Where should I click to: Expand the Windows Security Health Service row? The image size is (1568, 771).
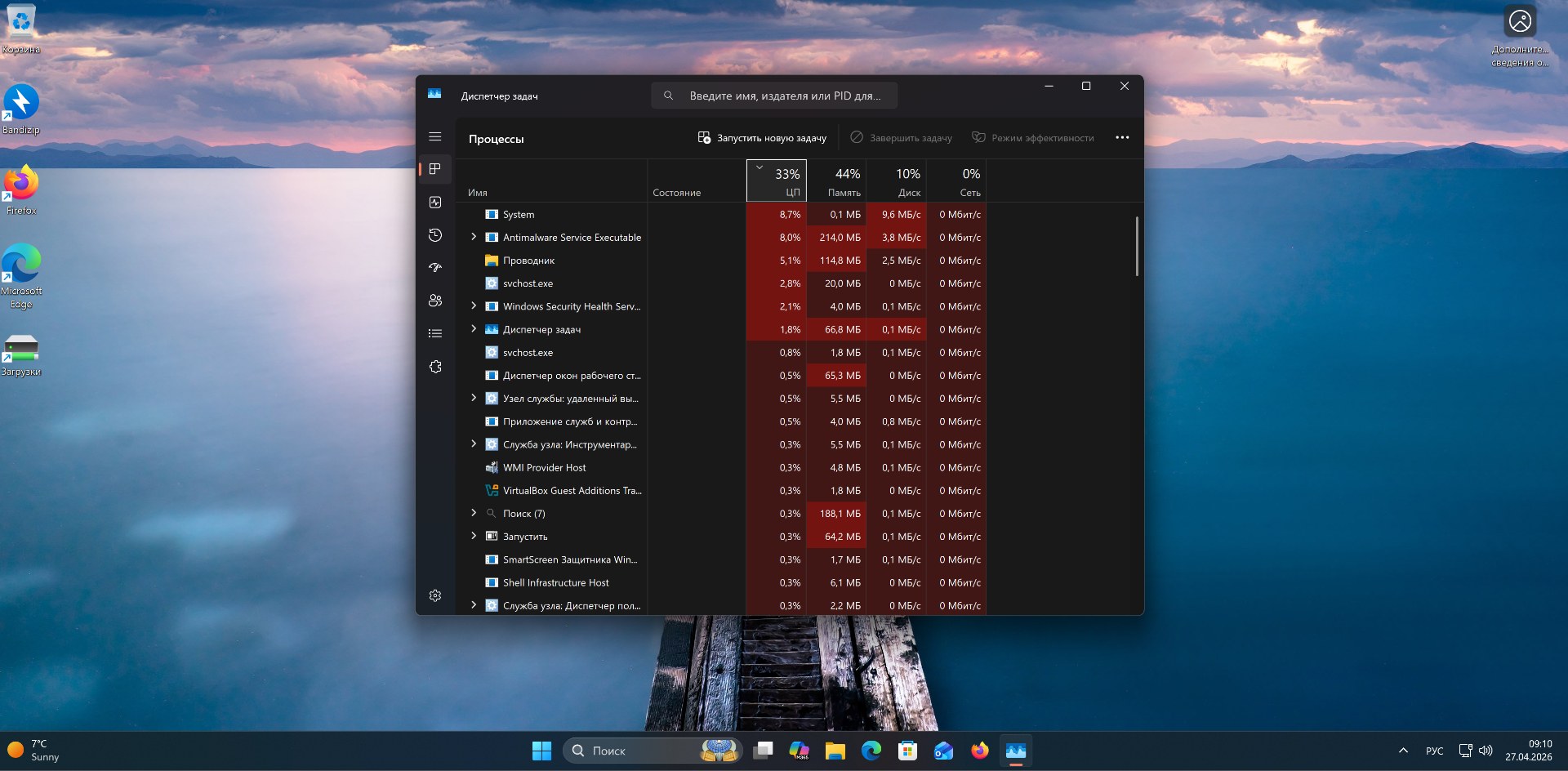tap(474, 306)
